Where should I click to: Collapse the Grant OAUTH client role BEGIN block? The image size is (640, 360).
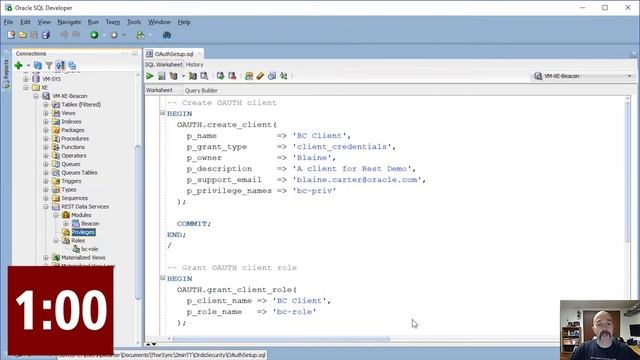pyautogui.click(x=162, y=278)
